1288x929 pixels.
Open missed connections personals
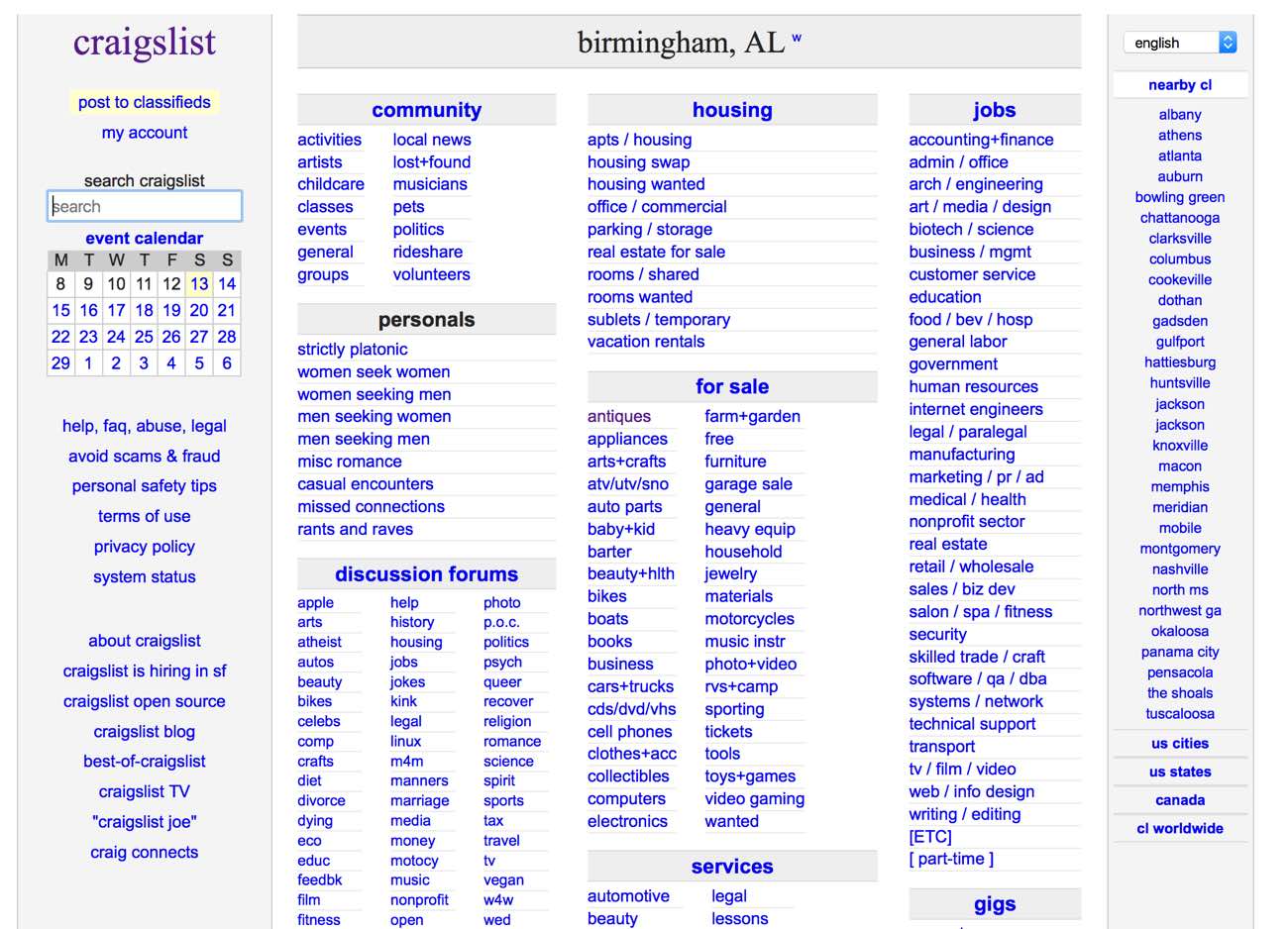372,507
